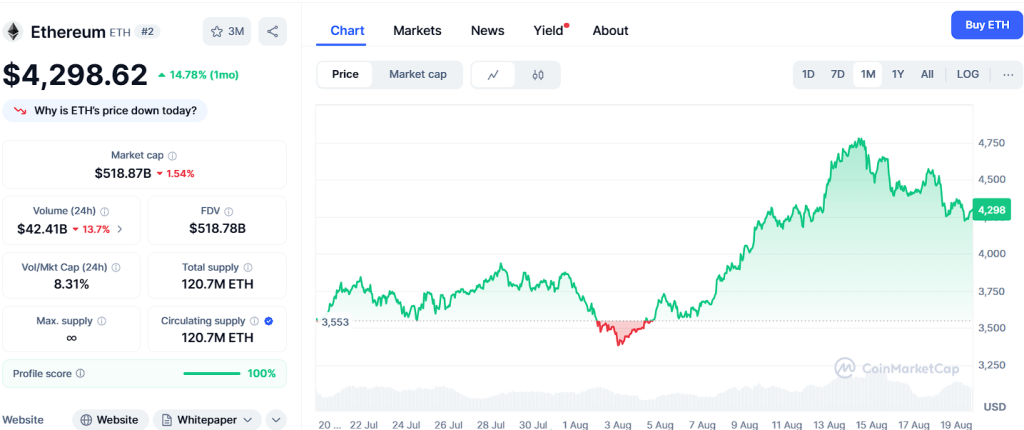Open chart more options ellipsis
The image size is (1024, 430).
(x=1008, y=74)
